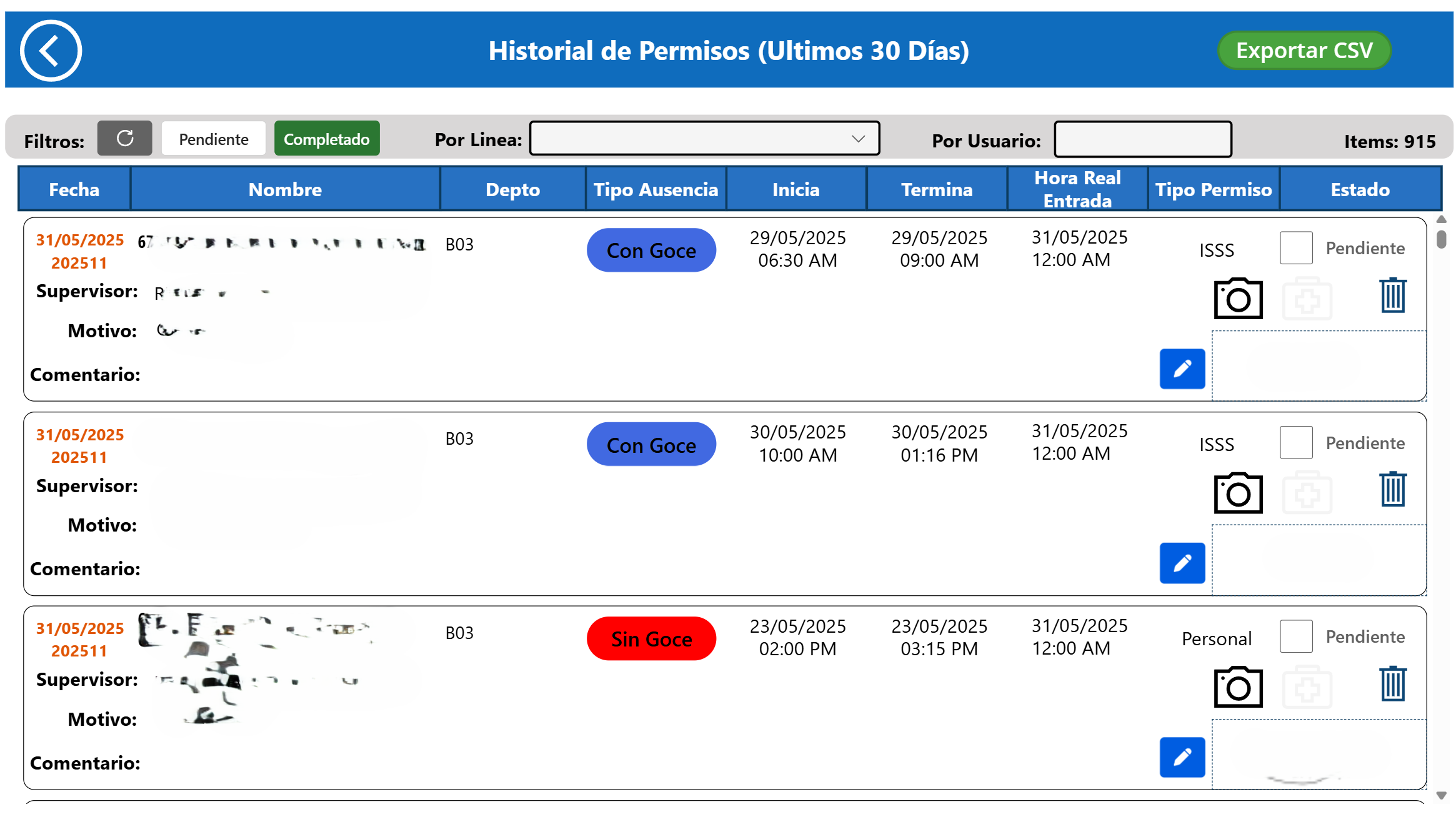
Task: Click the Exportar CSV button
Action: coord(1304,50)
